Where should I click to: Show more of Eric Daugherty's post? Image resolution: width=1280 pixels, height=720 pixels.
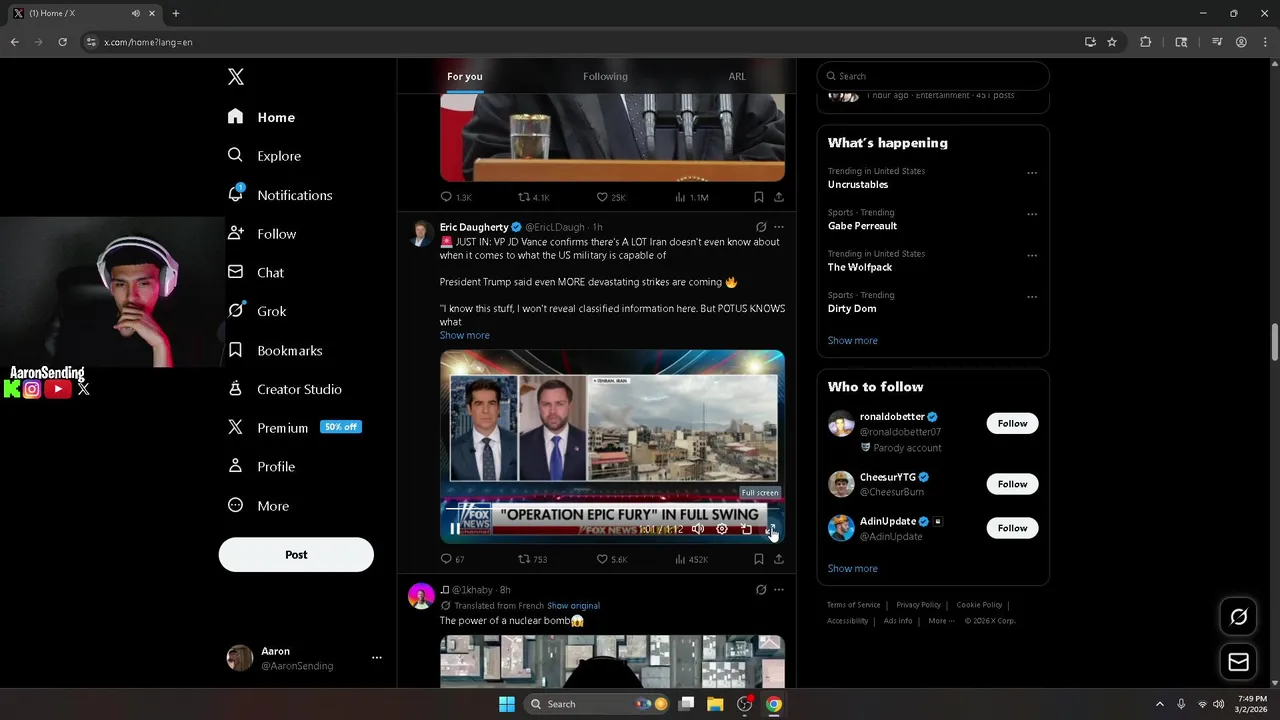(x=465, y=335)
